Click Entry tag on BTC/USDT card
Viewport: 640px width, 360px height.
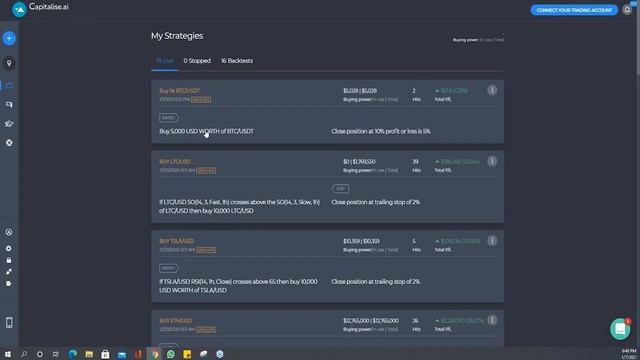[169, 118]
